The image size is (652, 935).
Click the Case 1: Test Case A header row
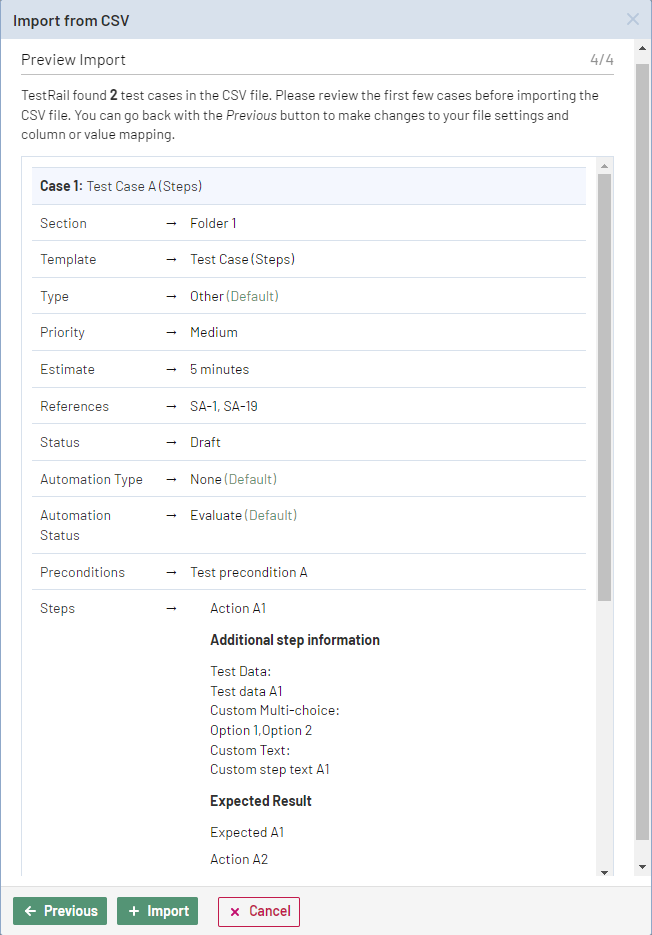click(x=300, y=186)
